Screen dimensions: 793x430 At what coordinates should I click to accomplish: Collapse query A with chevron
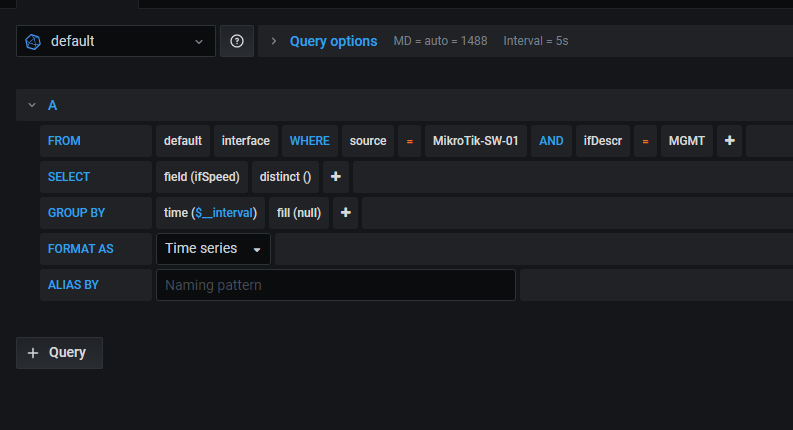(x=32, y=105)
